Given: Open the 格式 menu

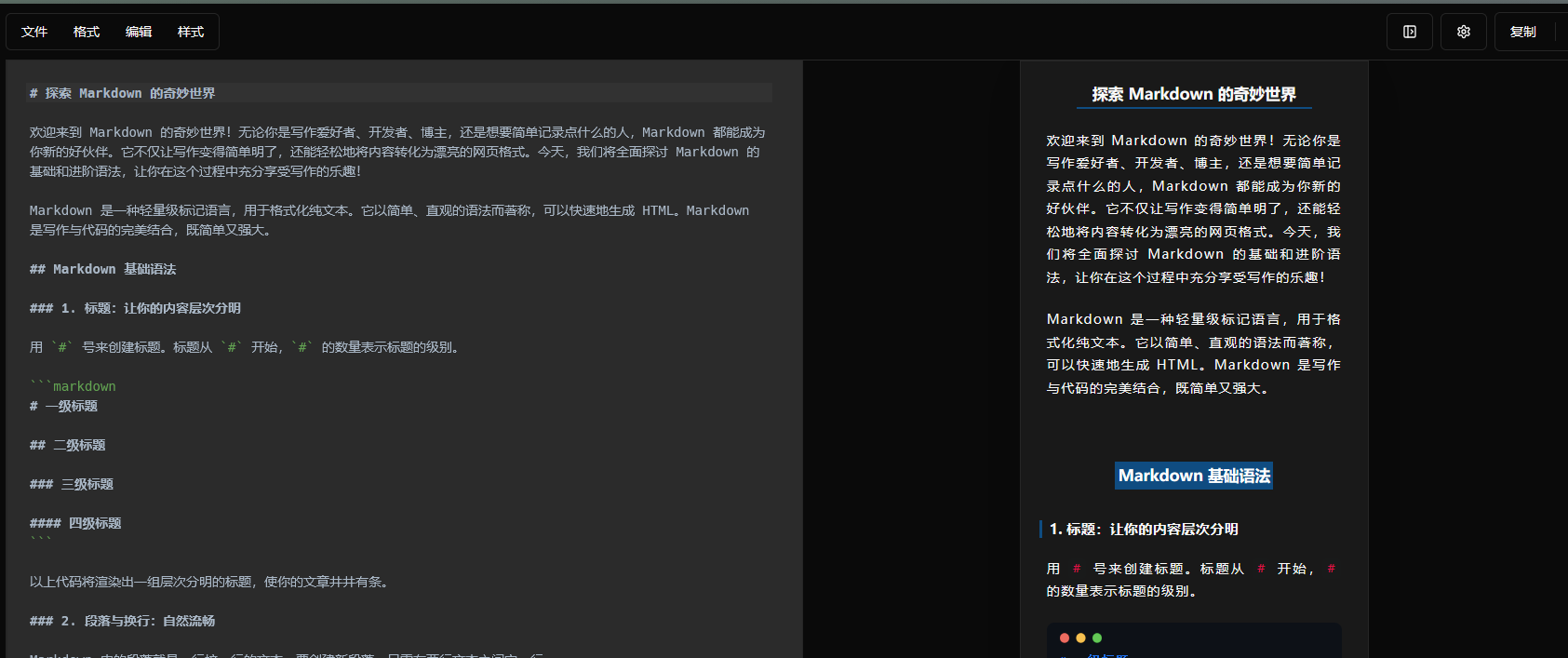Looking at the screenshot, I should pyautogui.click(x=87, y=32).
